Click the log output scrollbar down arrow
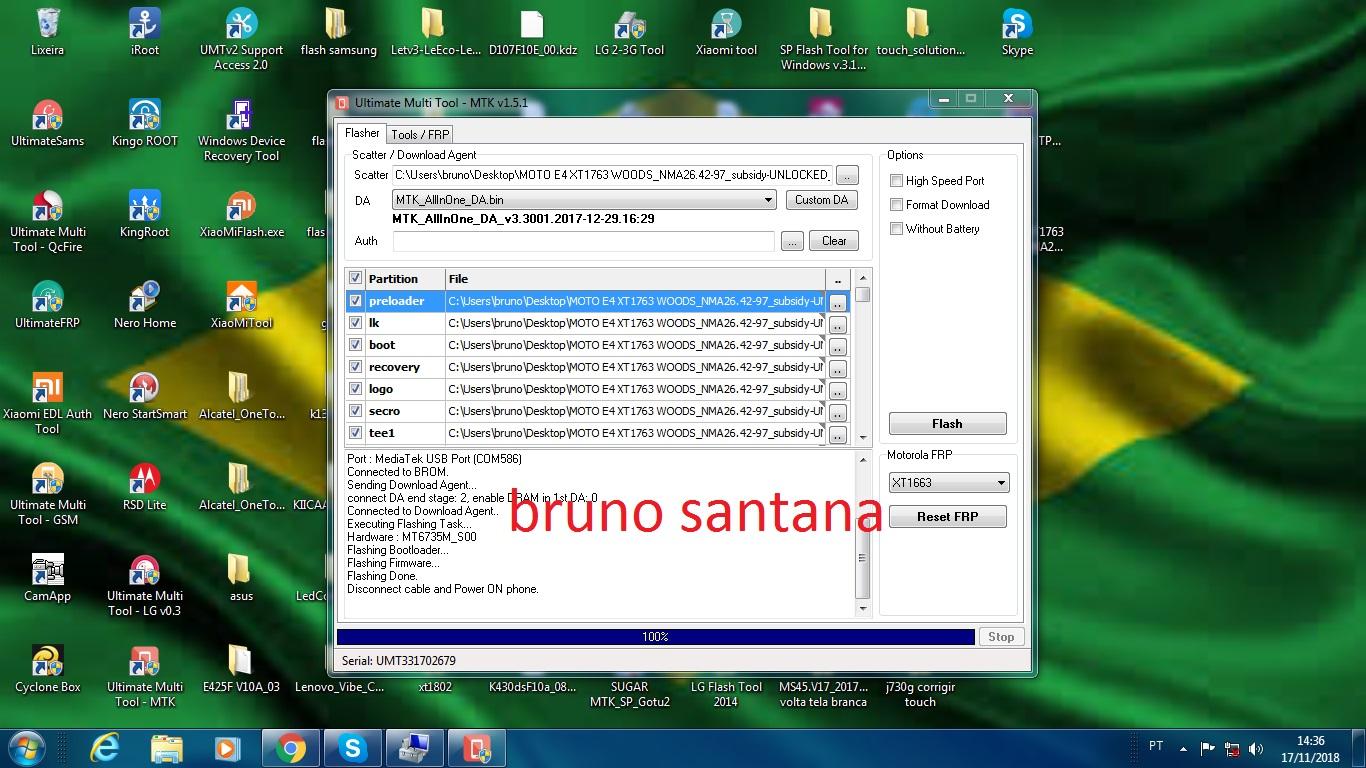Viewport: 1366px width, 768px height. tap(863, 608)
